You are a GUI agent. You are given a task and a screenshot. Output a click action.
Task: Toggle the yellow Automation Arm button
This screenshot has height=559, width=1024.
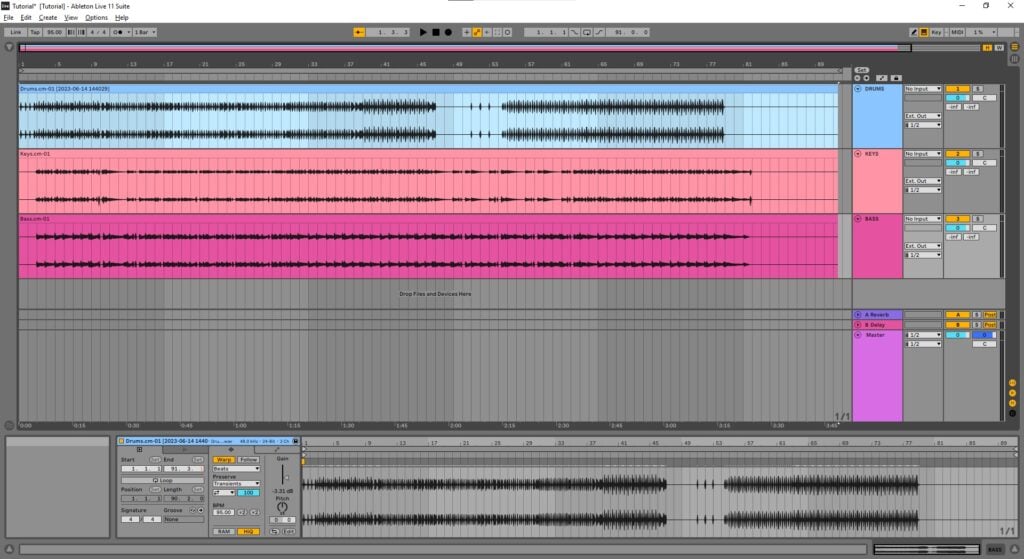coord(477,32)
